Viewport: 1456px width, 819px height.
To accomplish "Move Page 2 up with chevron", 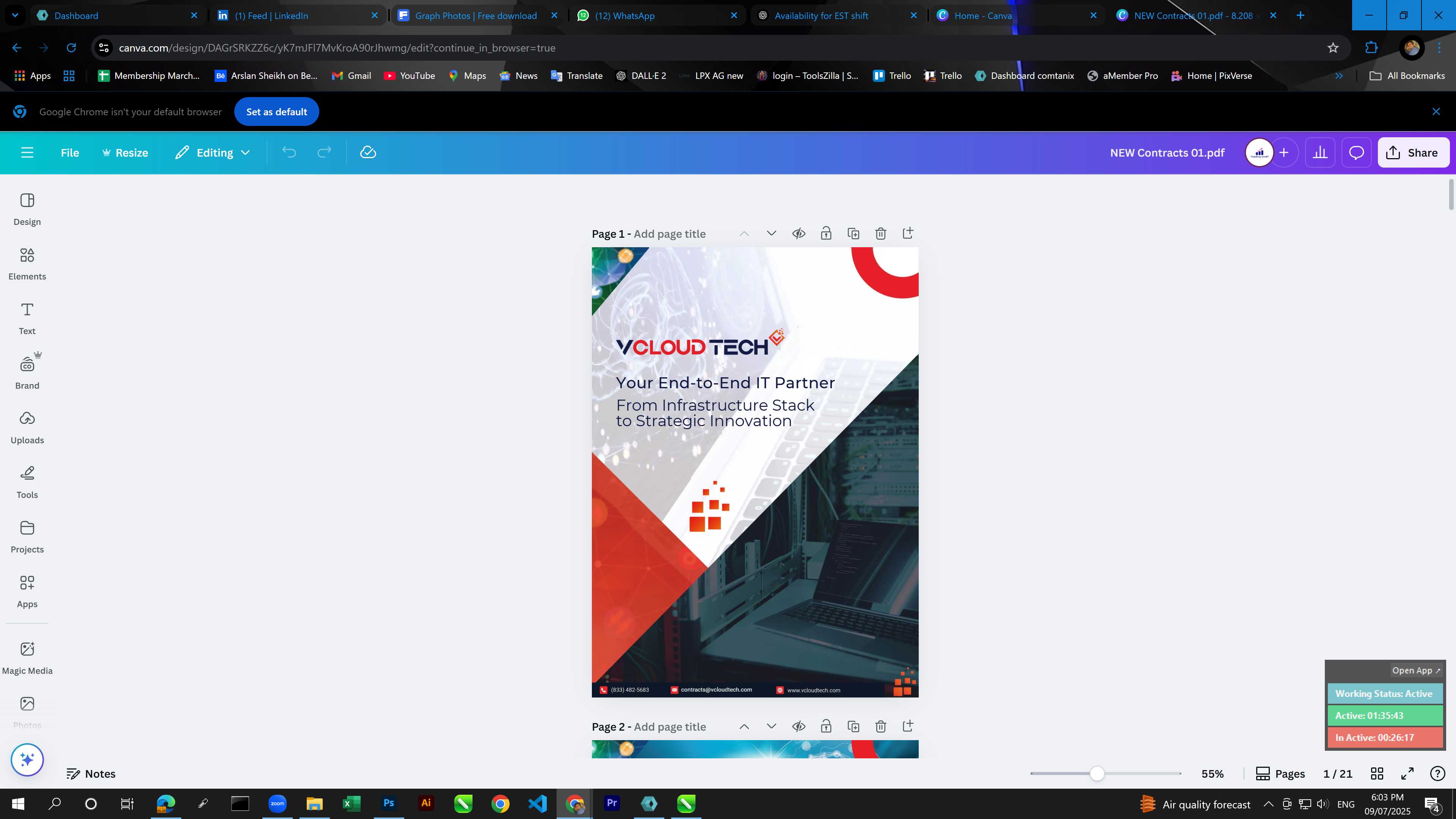I will click(x=744, y=727).
